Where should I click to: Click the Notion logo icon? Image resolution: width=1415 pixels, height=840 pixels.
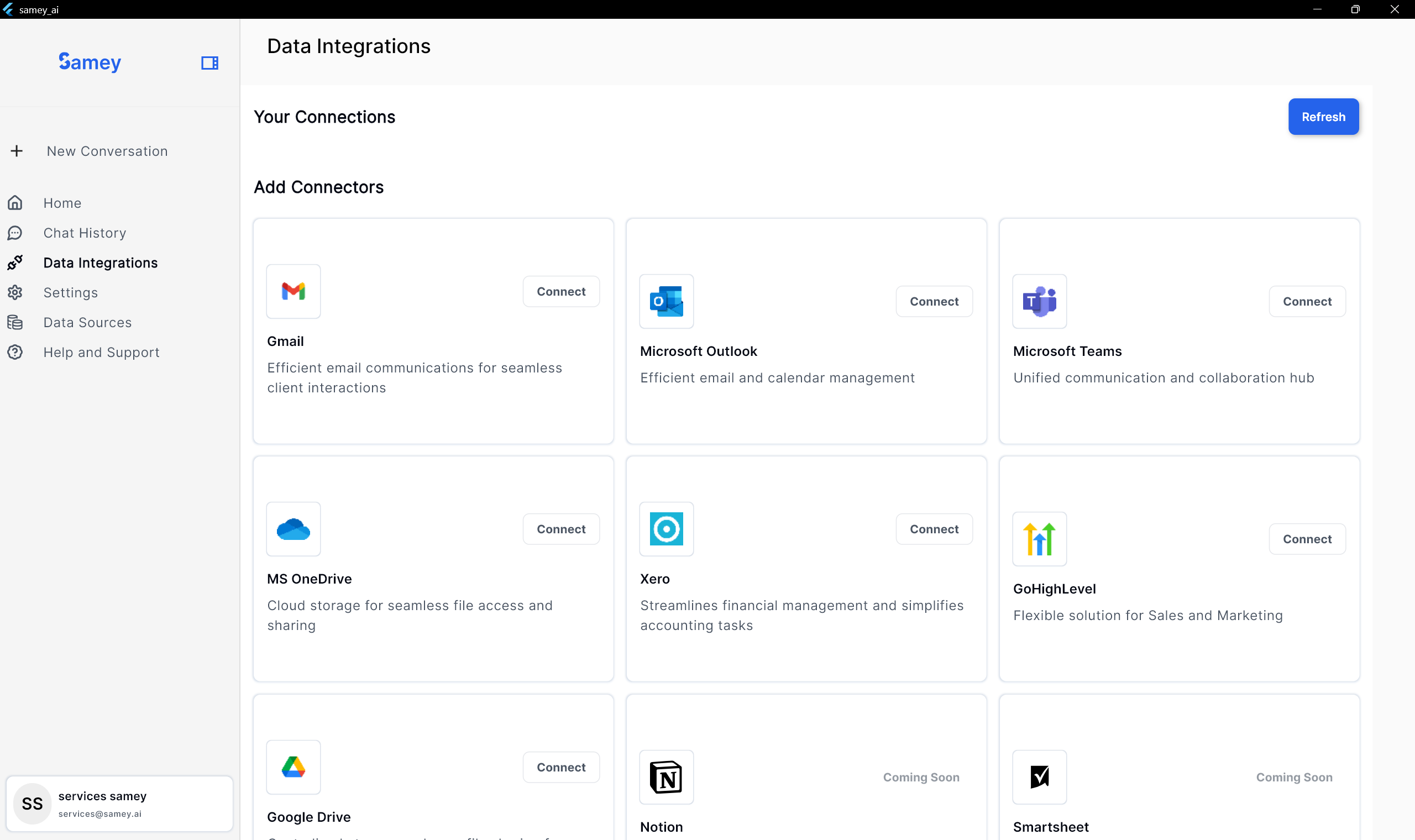pyautogui.click(x=666, y=777)
